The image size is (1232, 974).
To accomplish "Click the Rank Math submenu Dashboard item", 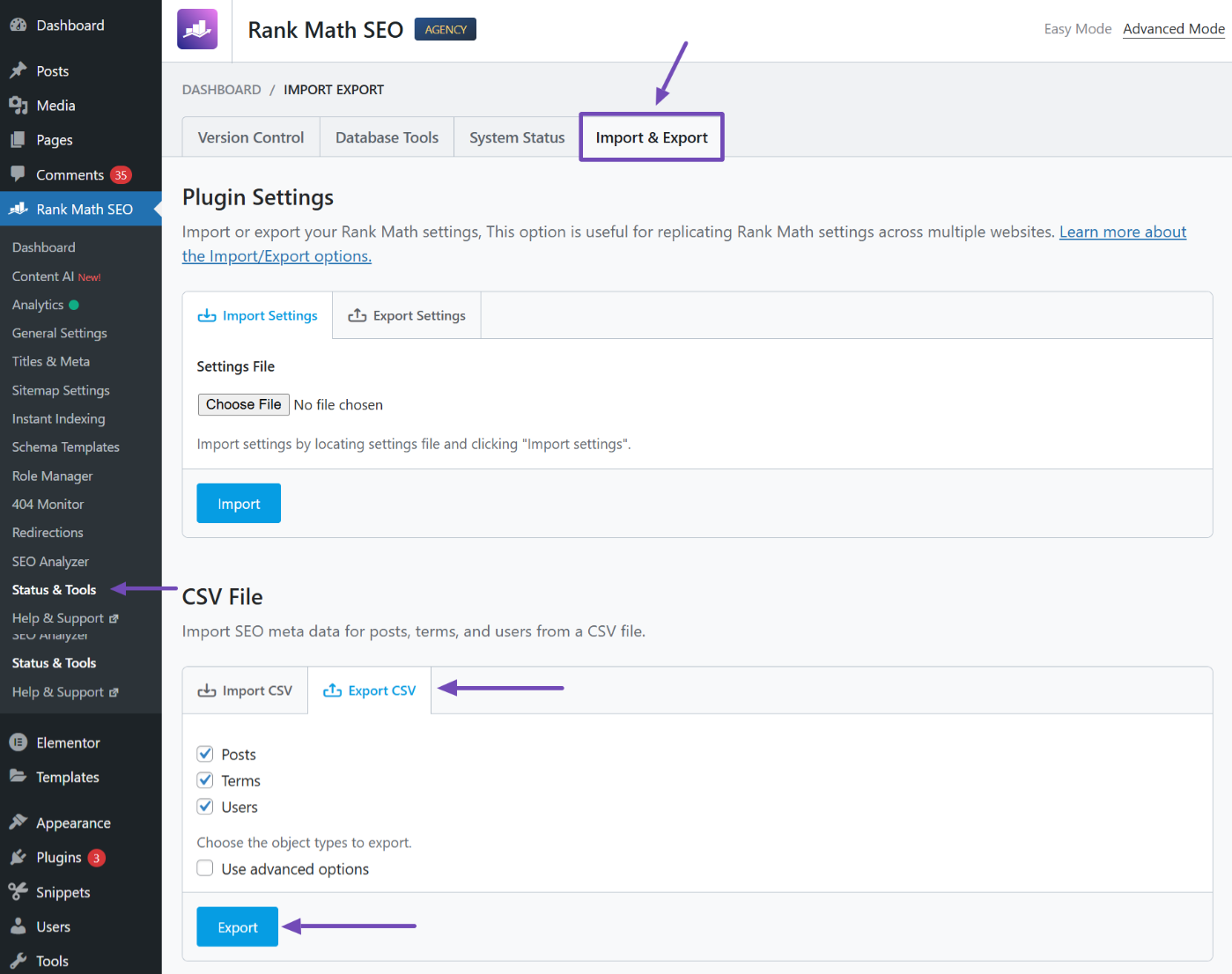I will tap(44, 247).
